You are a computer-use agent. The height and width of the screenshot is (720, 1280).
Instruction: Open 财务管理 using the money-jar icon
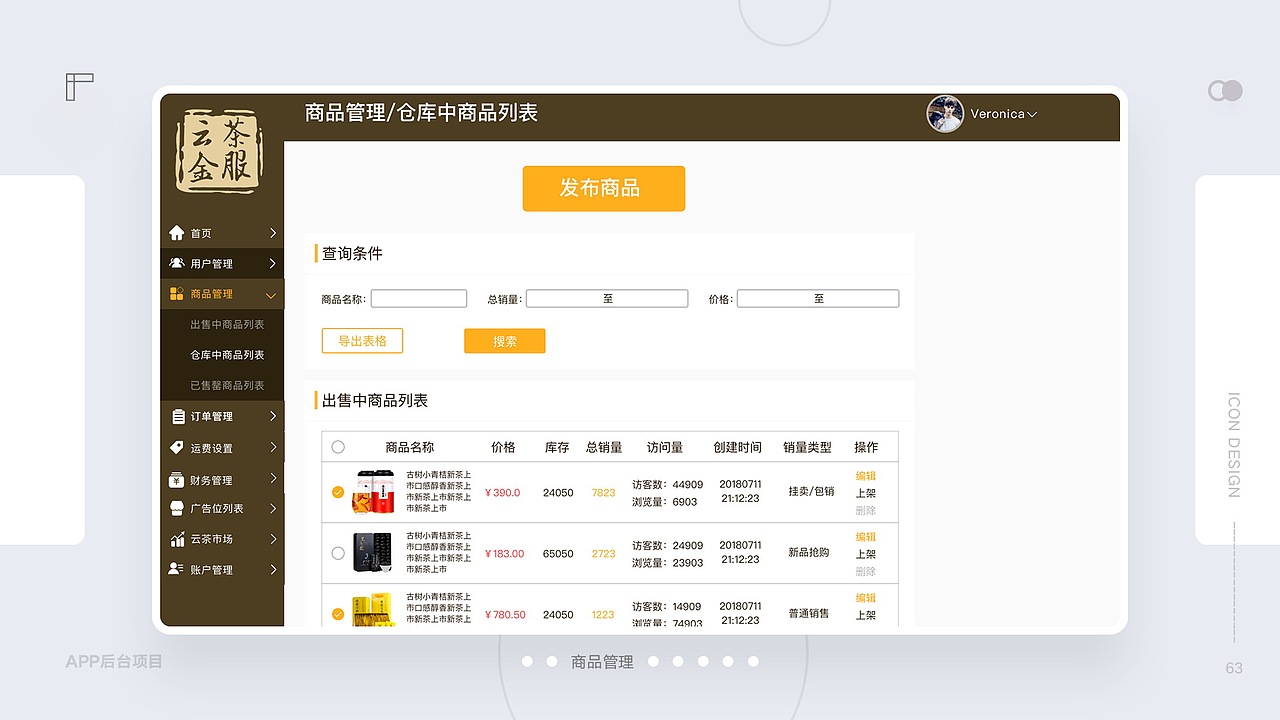pos(175,478)
